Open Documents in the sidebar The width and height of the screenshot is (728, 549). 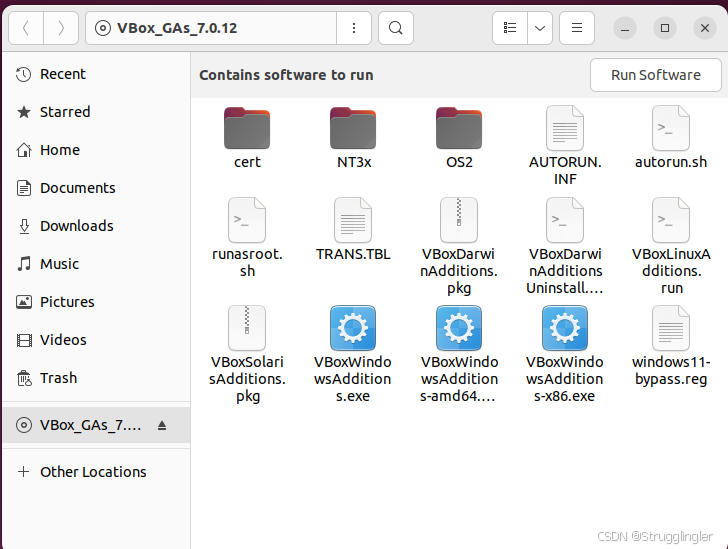[96, 188]
